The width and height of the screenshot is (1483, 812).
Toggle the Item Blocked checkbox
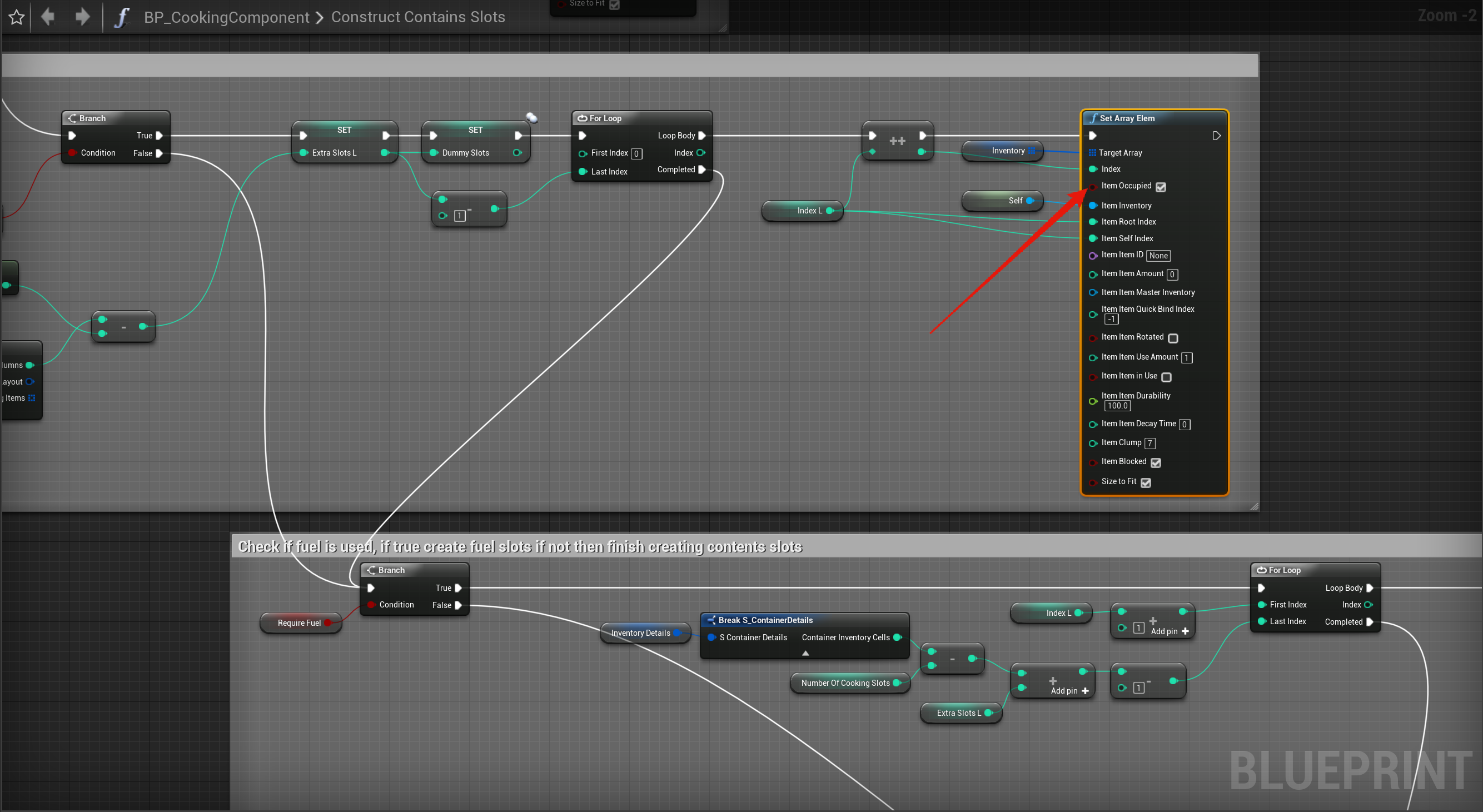pos(1156,462)
